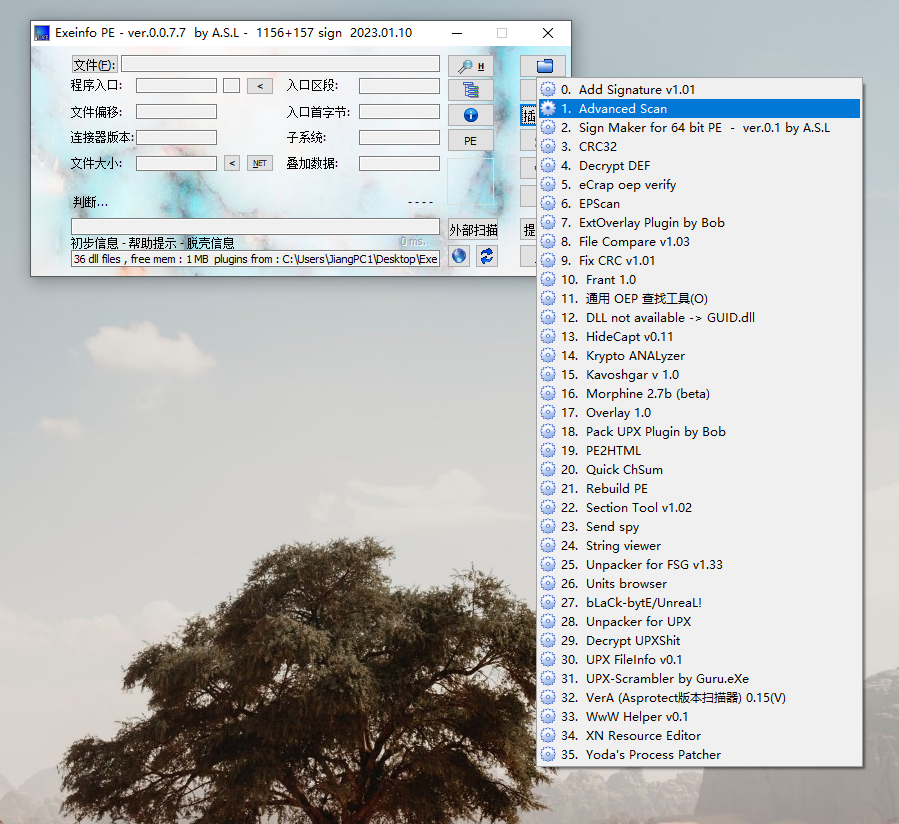
Task: Click the Exeinfo PE title bar icon
Action: coord(42,33)
